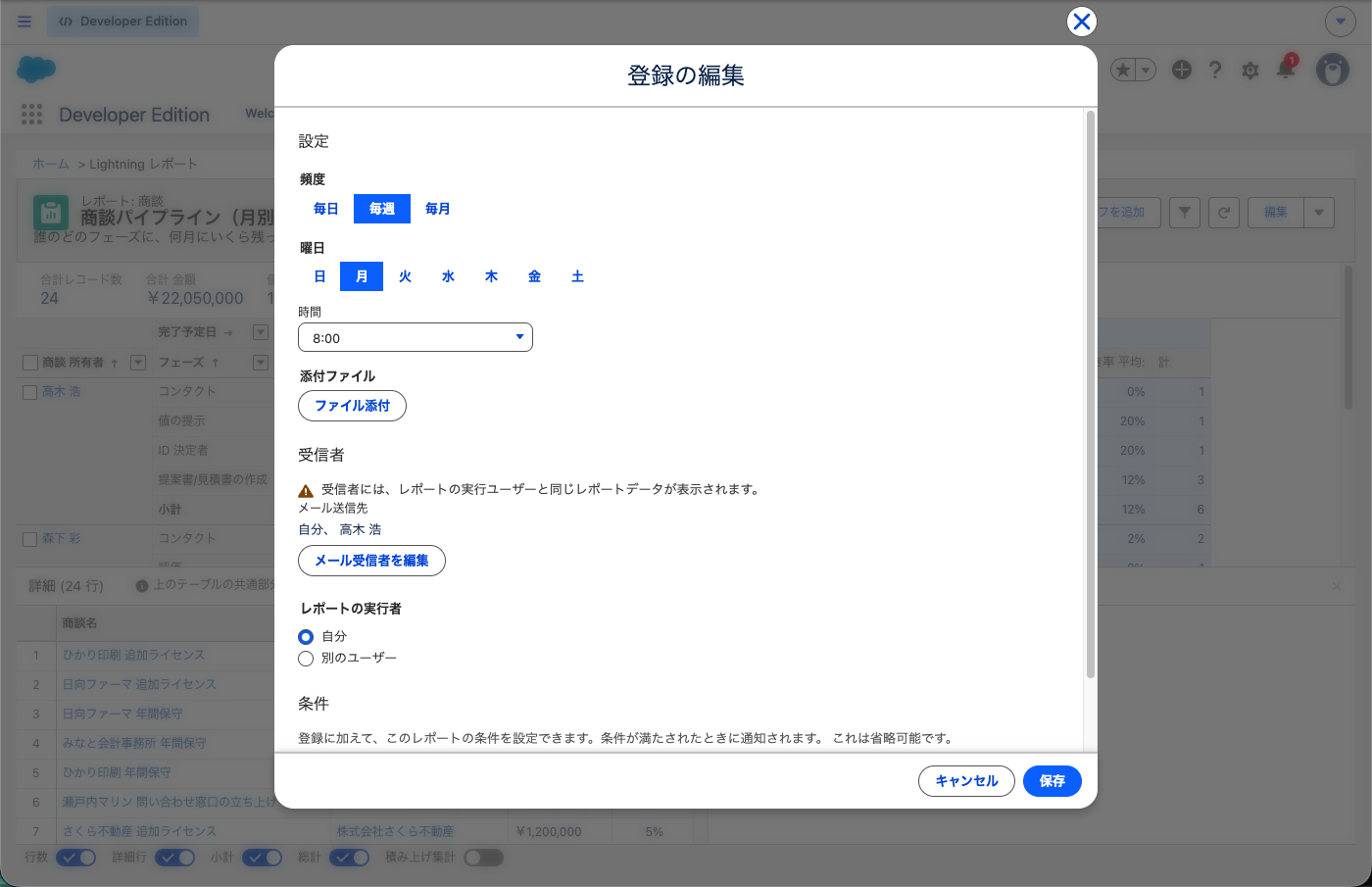Open the 時間 8:00 dropdown
Viewport: 1372px width, 887px height.
coord(416,337)
